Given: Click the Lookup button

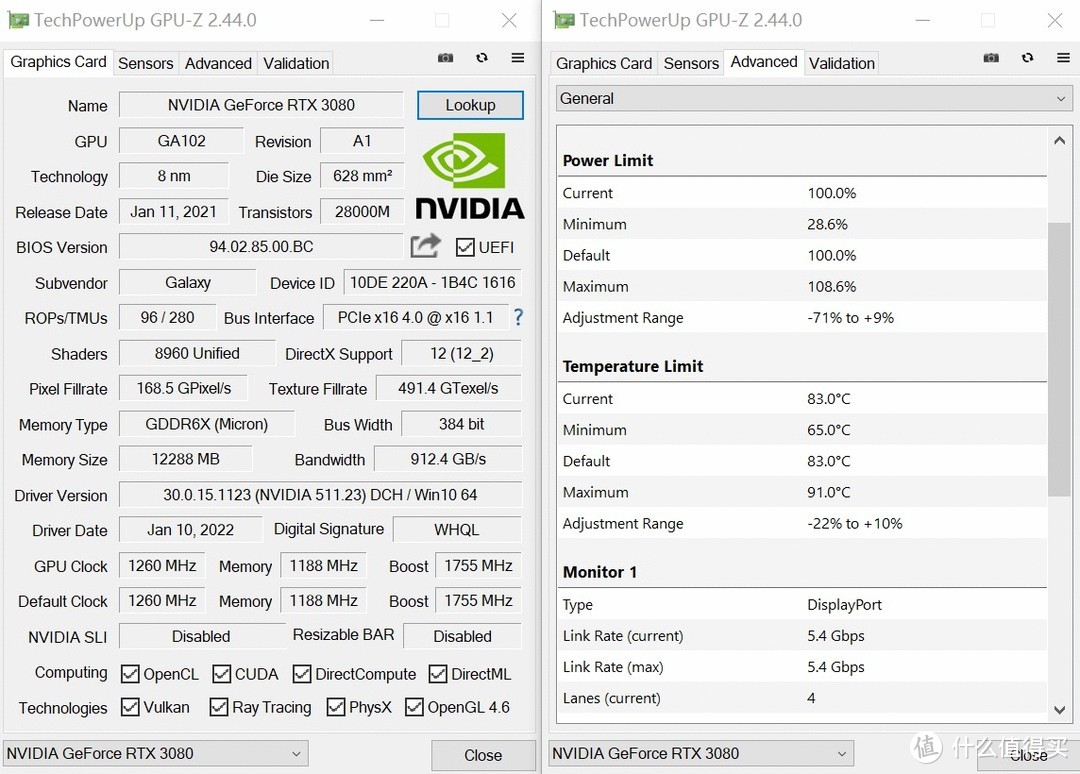Looking at the screenshot, I should (x=470, y=105).
